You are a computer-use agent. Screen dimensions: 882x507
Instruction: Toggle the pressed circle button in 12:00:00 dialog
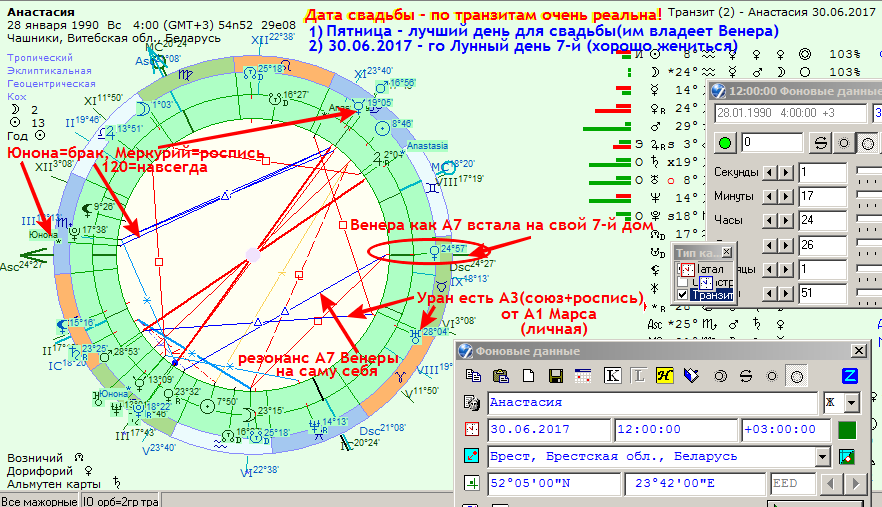(868, 143)
